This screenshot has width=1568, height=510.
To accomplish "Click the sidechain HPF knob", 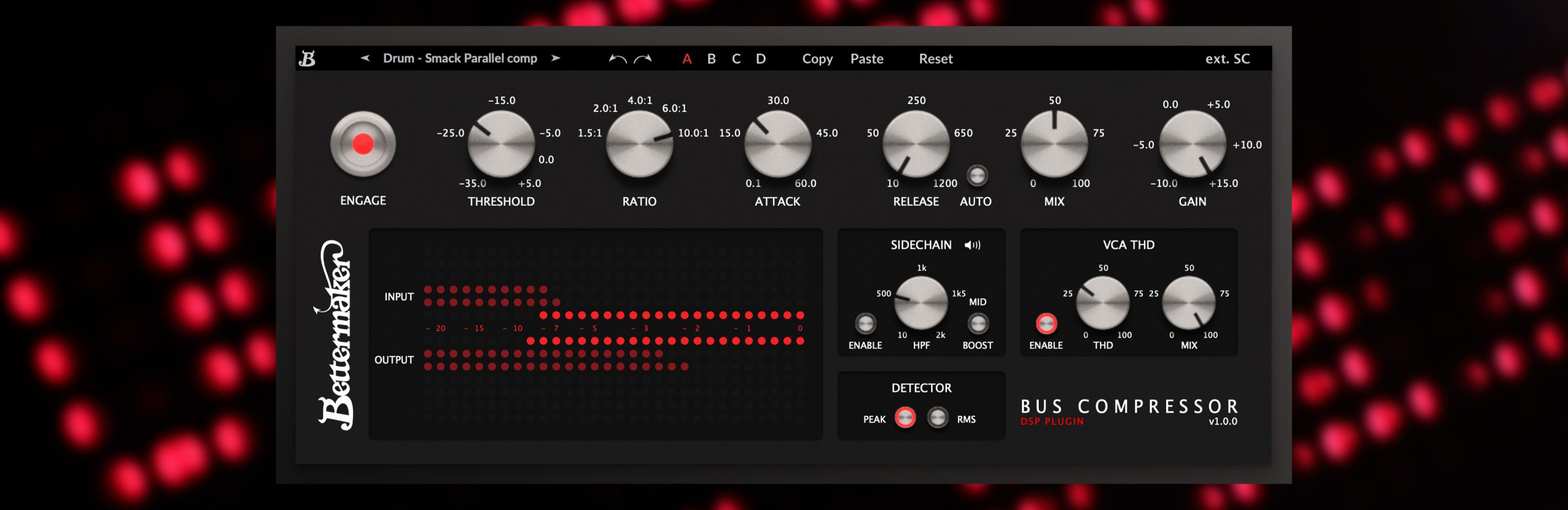I will 921,302.
